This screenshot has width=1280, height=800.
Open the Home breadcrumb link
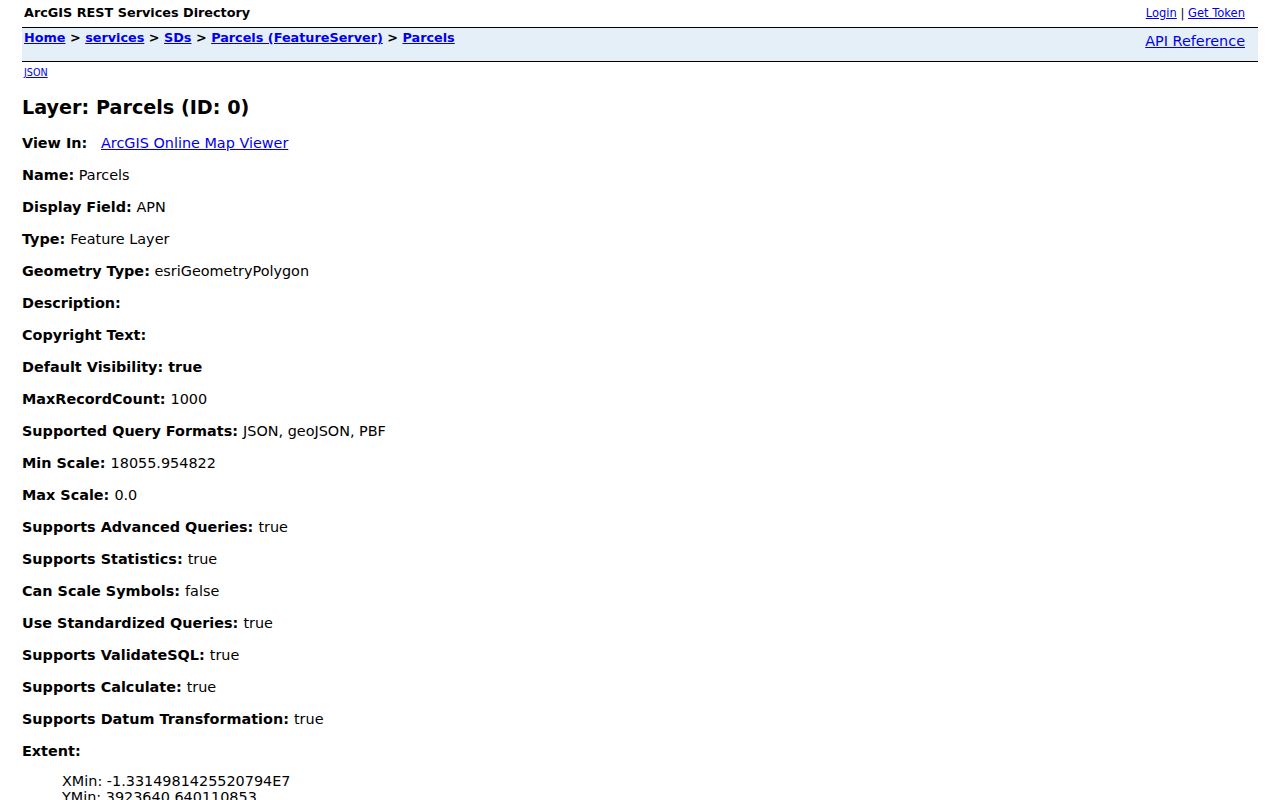[x=45, y=38]
